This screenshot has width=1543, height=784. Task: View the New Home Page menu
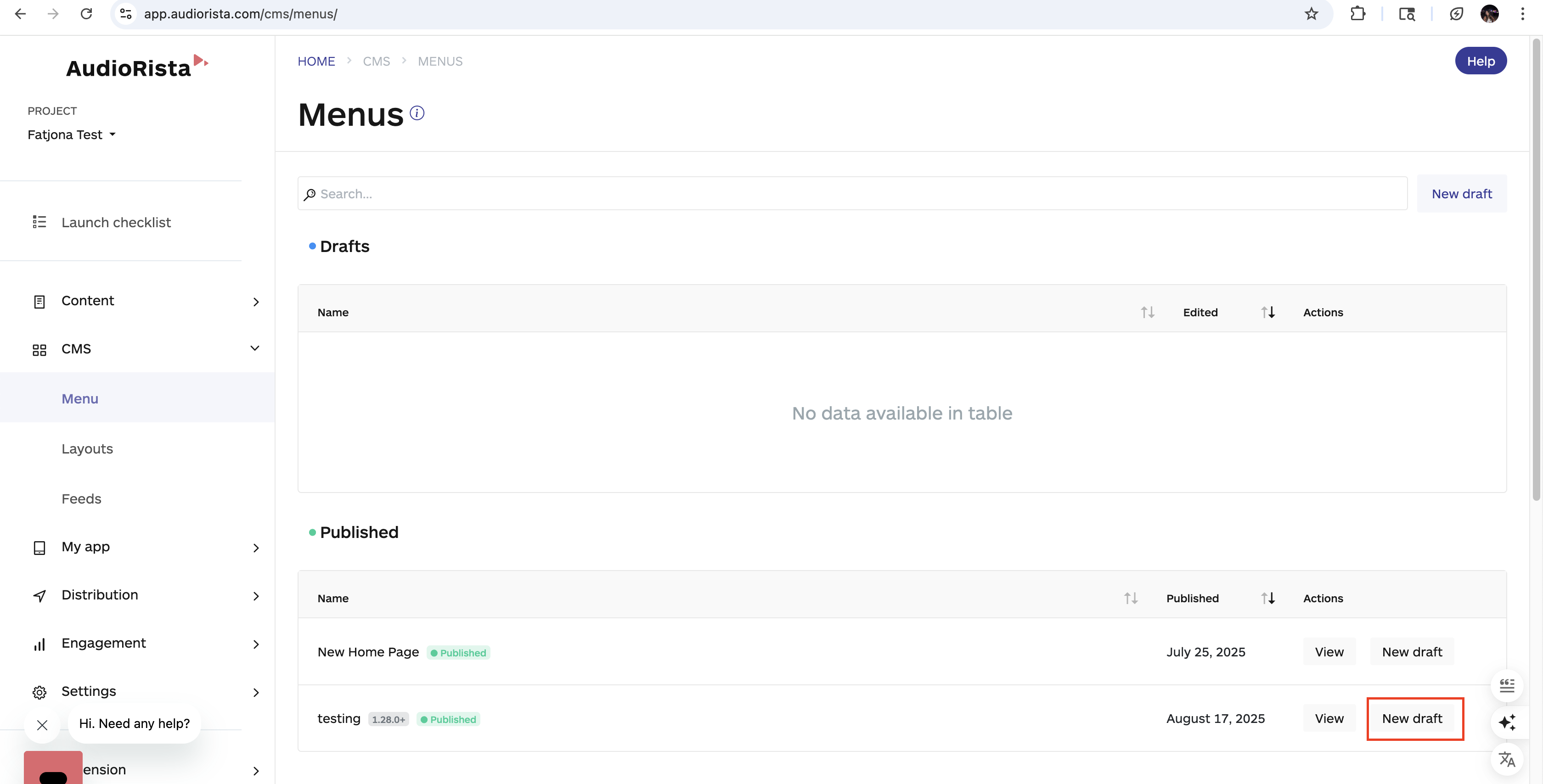pyautogui.click(x=1329, y=652)
